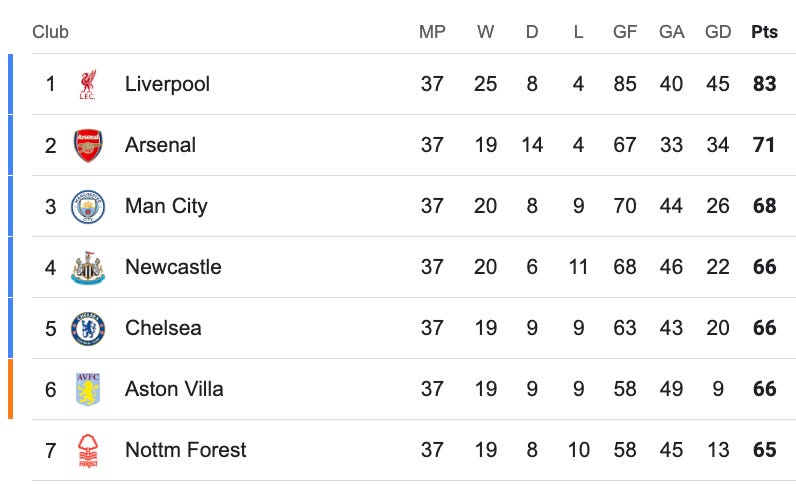Click the Chelsea club crest
Image resolution: width=796 pixels, height=484 pixels.
click(88, 329)
